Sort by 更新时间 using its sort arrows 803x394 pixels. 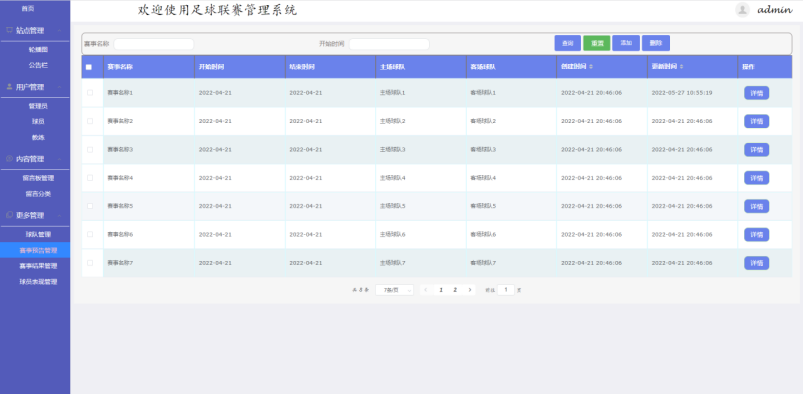681,67
